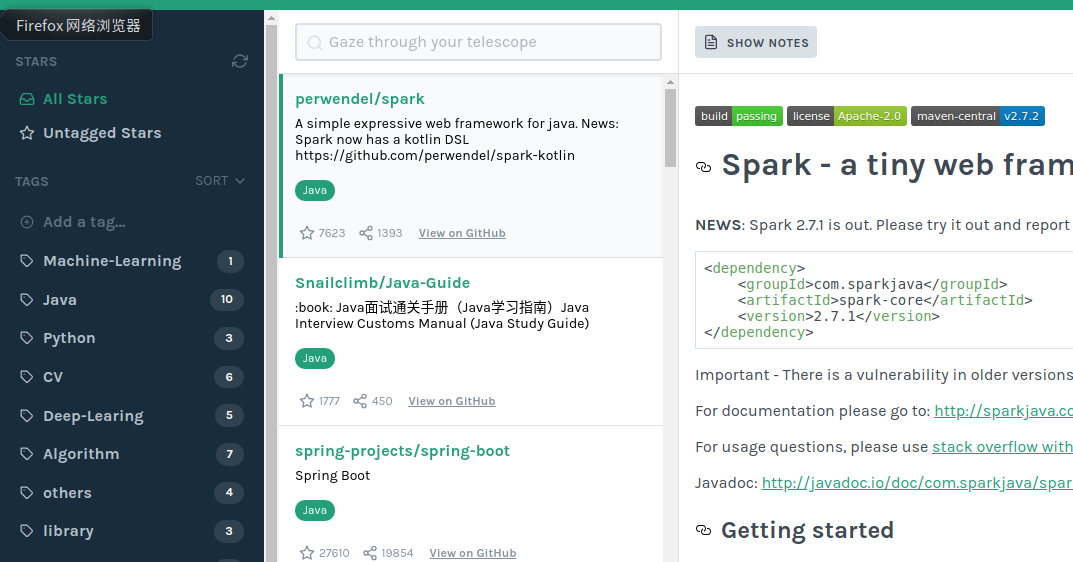Open the tags SORT dropdown
Viewport: 1073px width, 562px height.
220,181
